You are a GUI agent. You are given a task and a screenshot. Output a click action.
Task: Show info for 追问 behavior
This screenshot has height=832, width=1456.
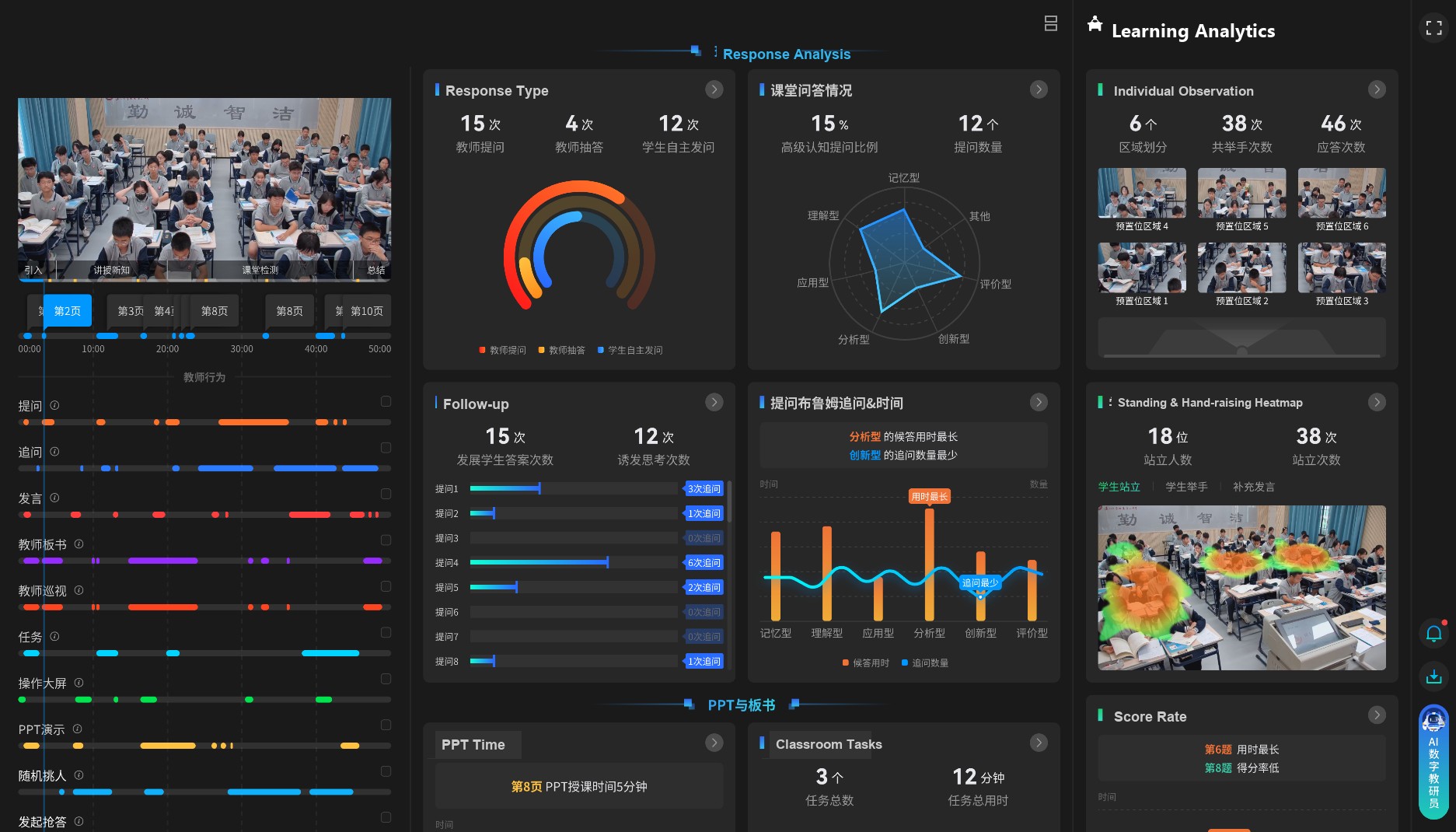click(x=54, y=451)
